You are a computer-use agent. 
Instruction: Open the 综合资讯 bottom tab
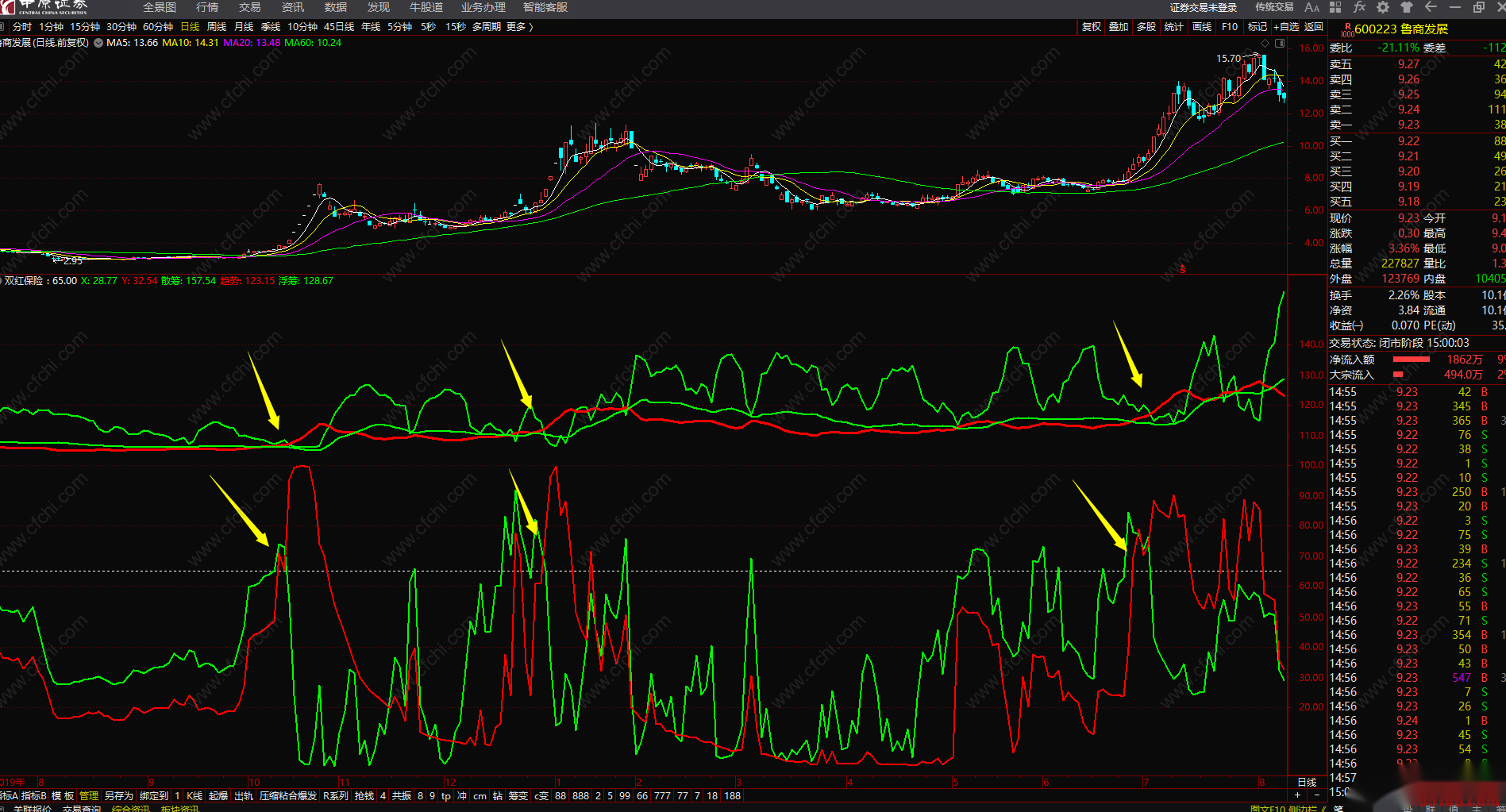point(131,808)
